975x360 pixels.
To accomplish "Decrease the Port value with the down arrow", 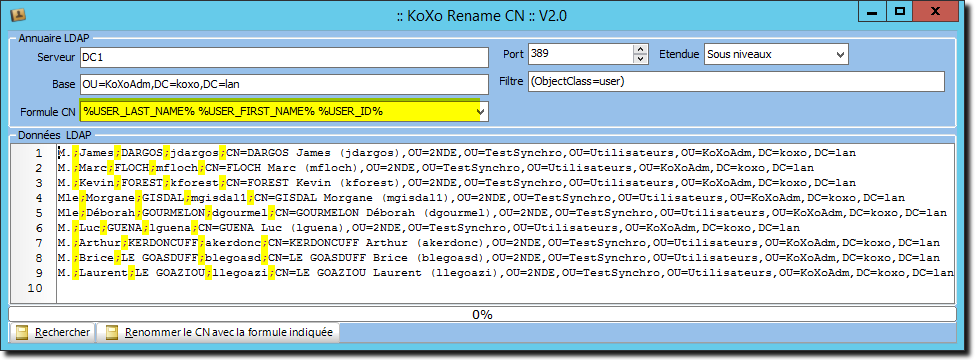I will pos(640,59).
